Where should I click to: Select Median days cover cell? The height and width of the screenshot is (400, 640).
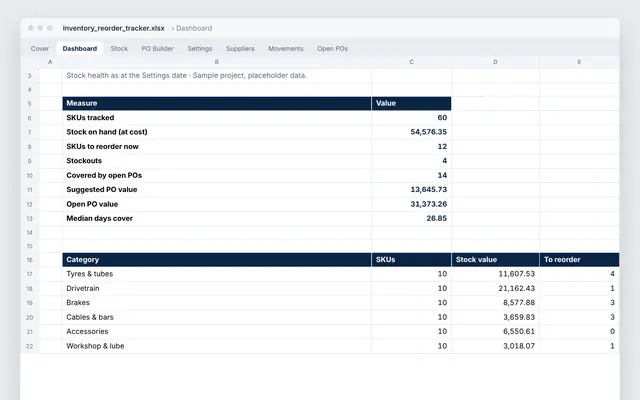click(x=217, y=218)
